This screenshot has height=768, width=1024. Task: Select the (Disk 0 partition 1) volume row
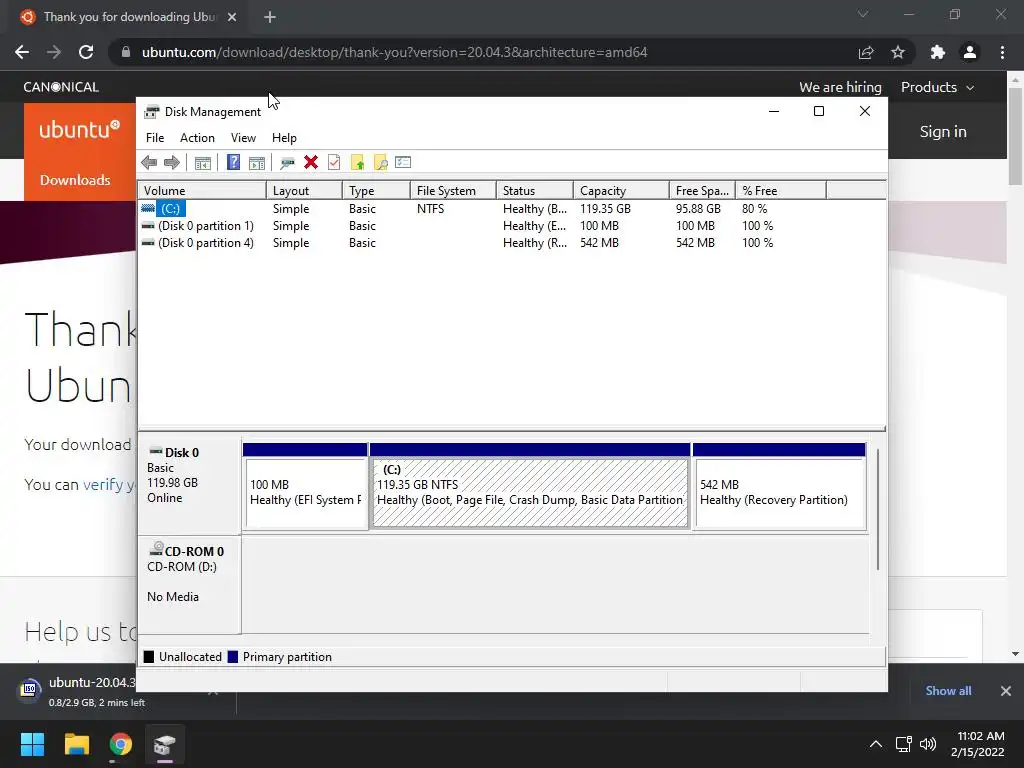511,226
